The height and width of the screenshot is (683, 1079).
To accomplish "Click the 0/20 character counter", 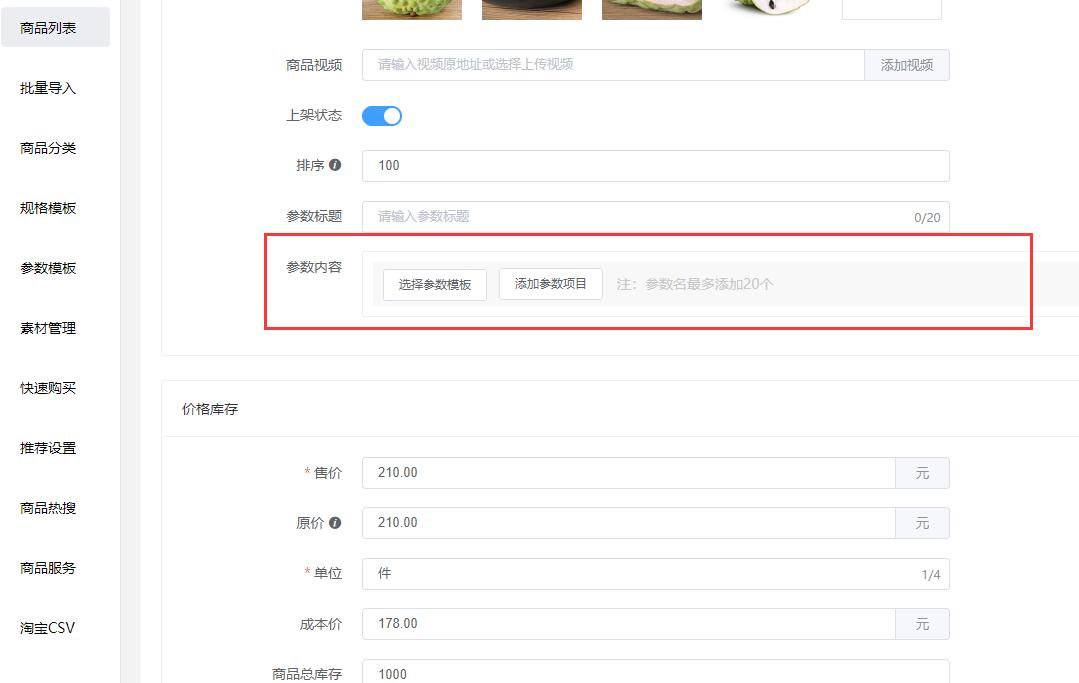I will pyautogui.click(x=927, y=217).
